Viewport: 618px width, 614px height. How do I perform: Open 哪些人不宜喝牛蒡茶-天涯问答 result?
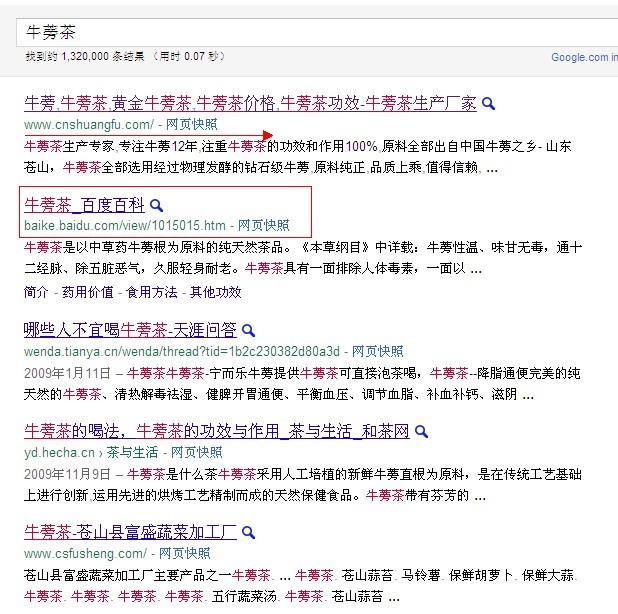pyautogui.click(x=130, y=330)
